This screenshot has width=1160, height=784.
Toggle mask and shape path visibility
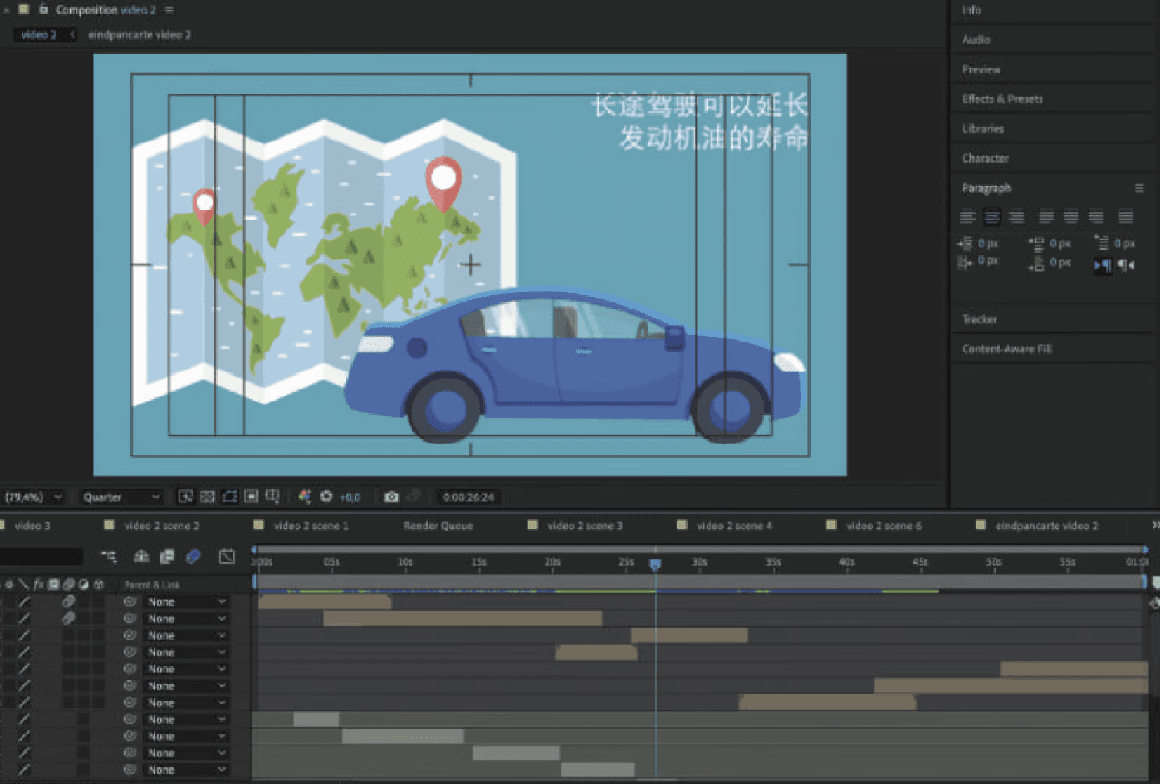(x=230, y=496)
